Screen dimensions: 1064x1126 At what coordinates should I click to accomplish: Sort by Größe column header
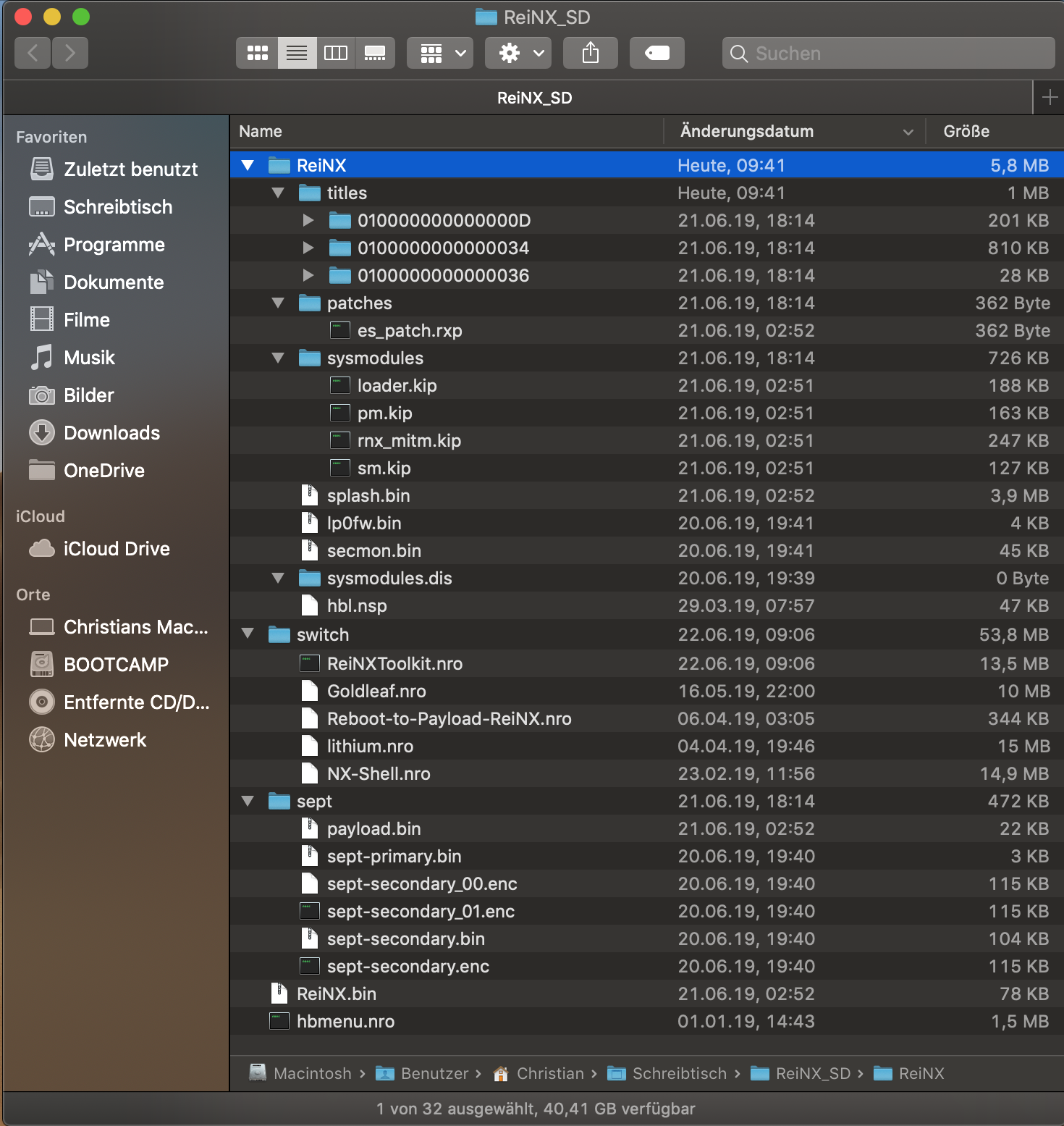point(995,131)
